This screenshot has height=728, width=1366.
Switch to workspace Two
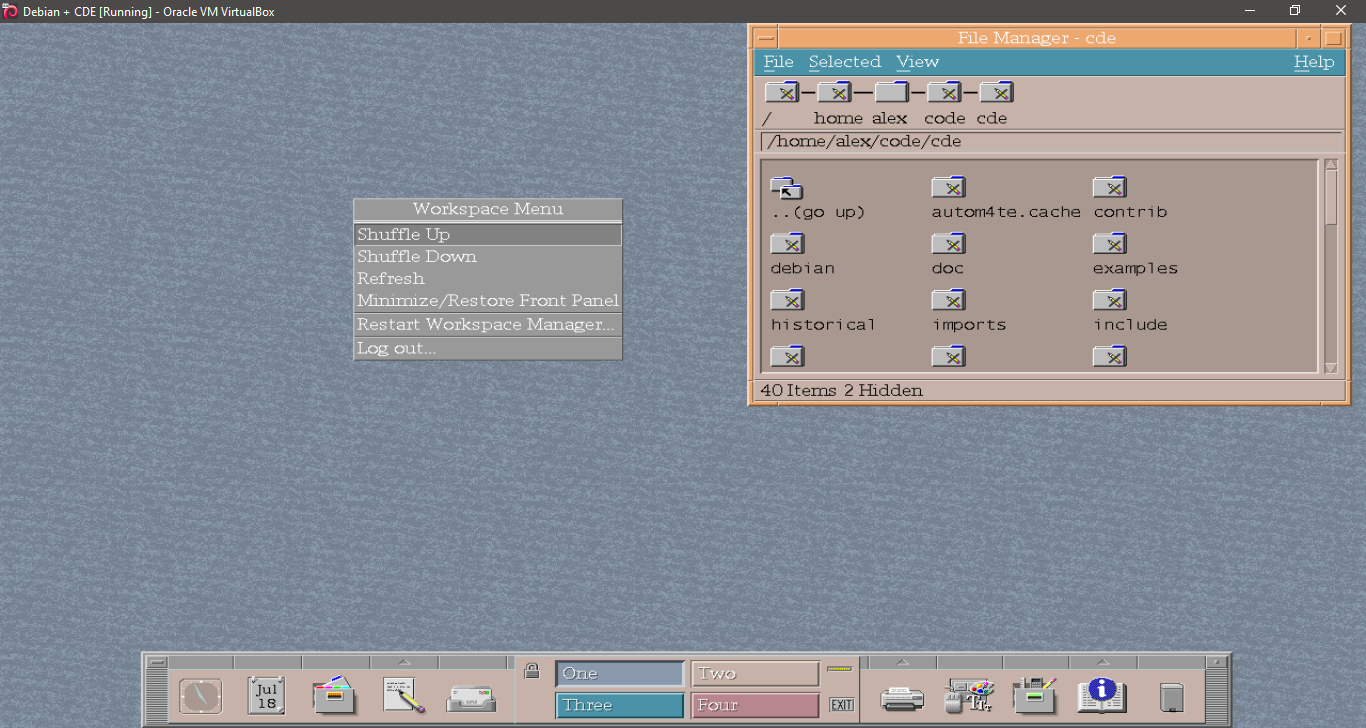click(x=755, y=674)
